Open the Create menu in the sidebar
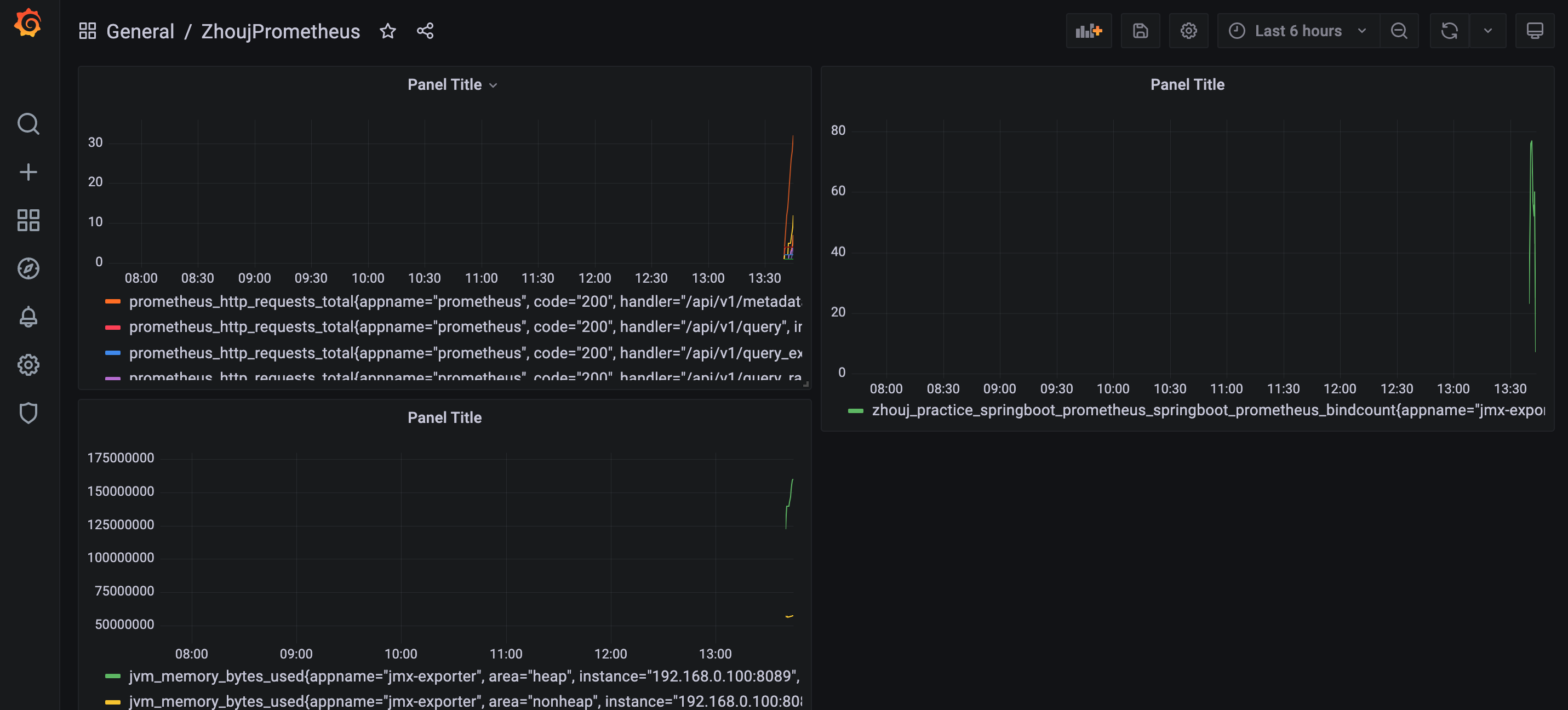This screenshot has width=1568, height=710. tap(28, 171)
